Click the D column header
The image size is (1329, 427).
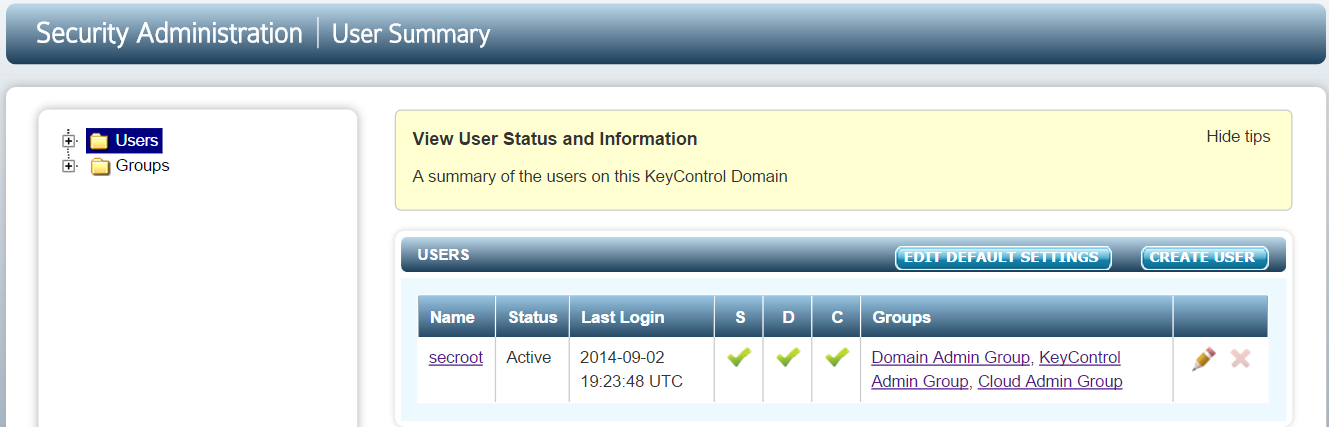pos(788,318)
